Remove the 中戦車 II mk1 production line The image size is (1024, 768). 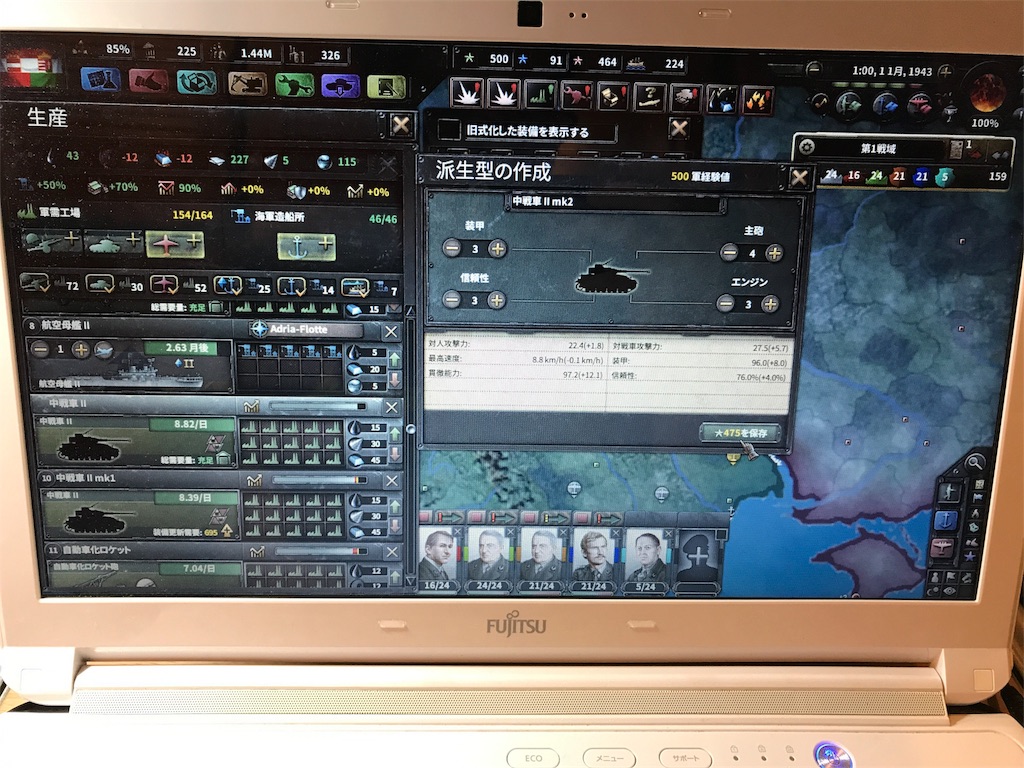click(391, 481)
